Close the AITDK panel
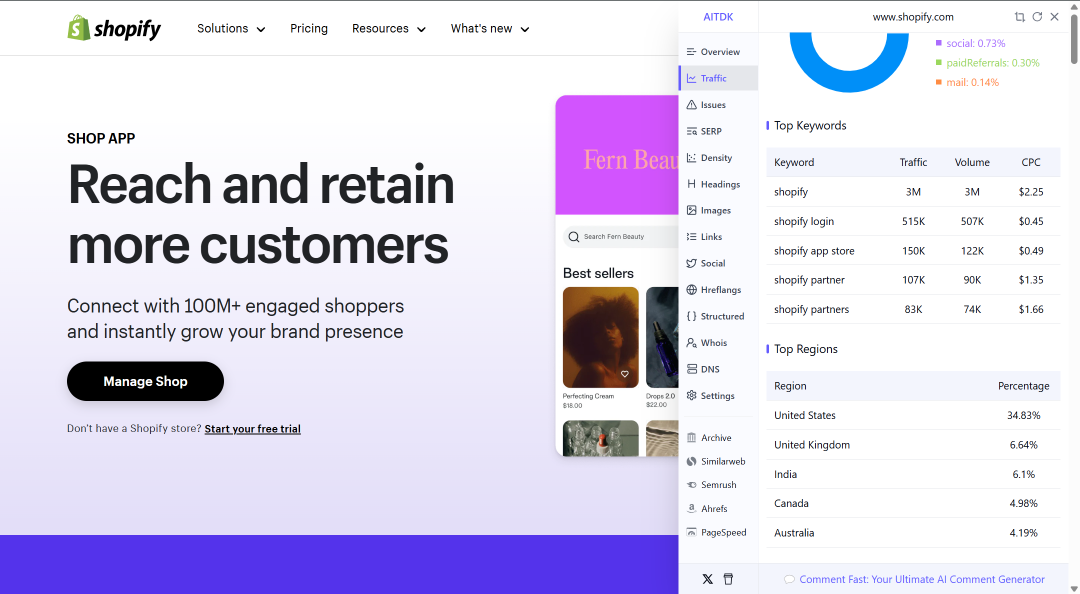The image size is (1080, 594). [1055, 17]
